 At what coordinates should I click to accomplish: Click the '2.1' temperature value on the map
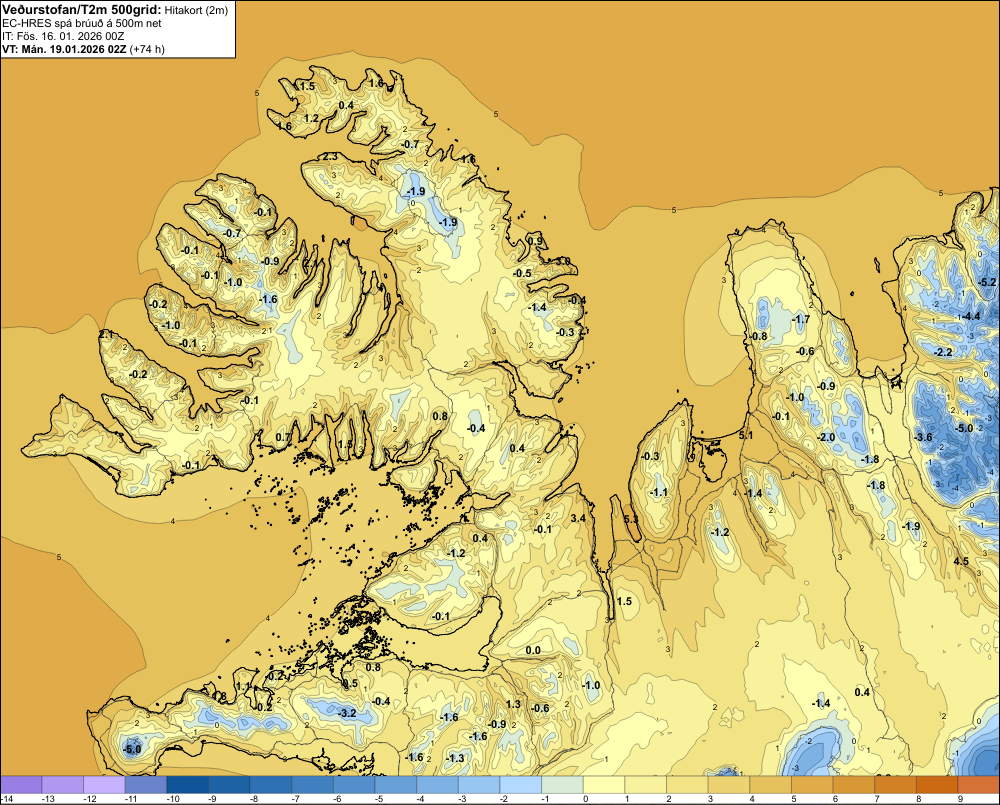pos(107,334)
